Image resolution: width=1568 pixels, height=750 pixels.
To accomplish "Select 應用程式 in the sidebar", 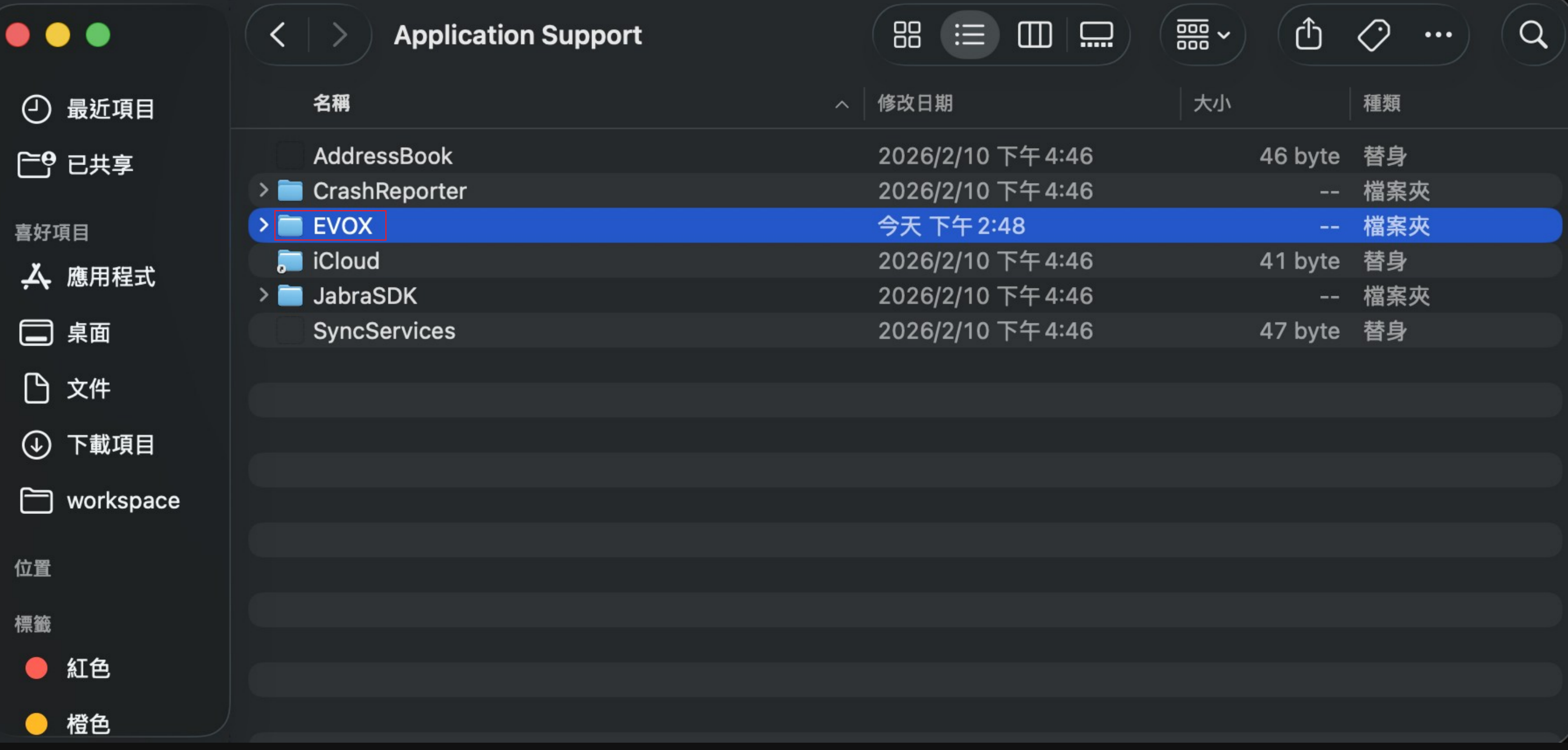I will pyautogui.click(x=110, y=277).
